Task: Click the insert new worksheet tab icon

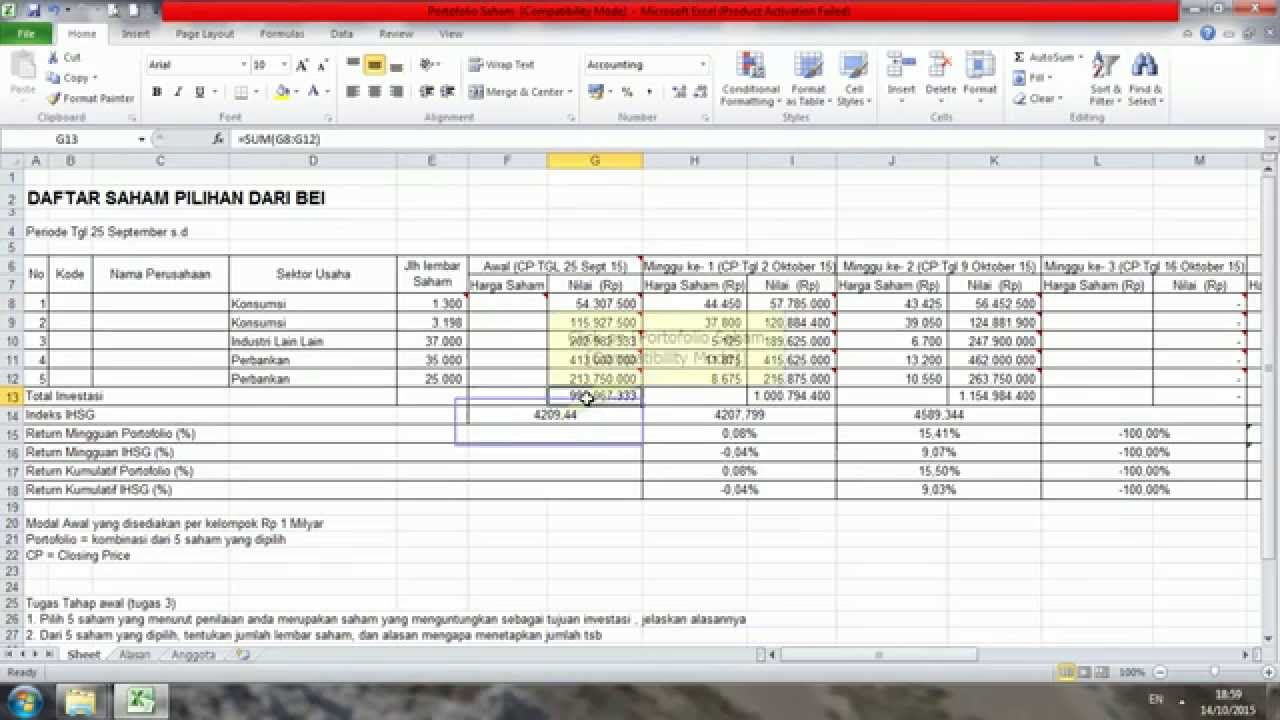Action: click(x=242, y=655)
